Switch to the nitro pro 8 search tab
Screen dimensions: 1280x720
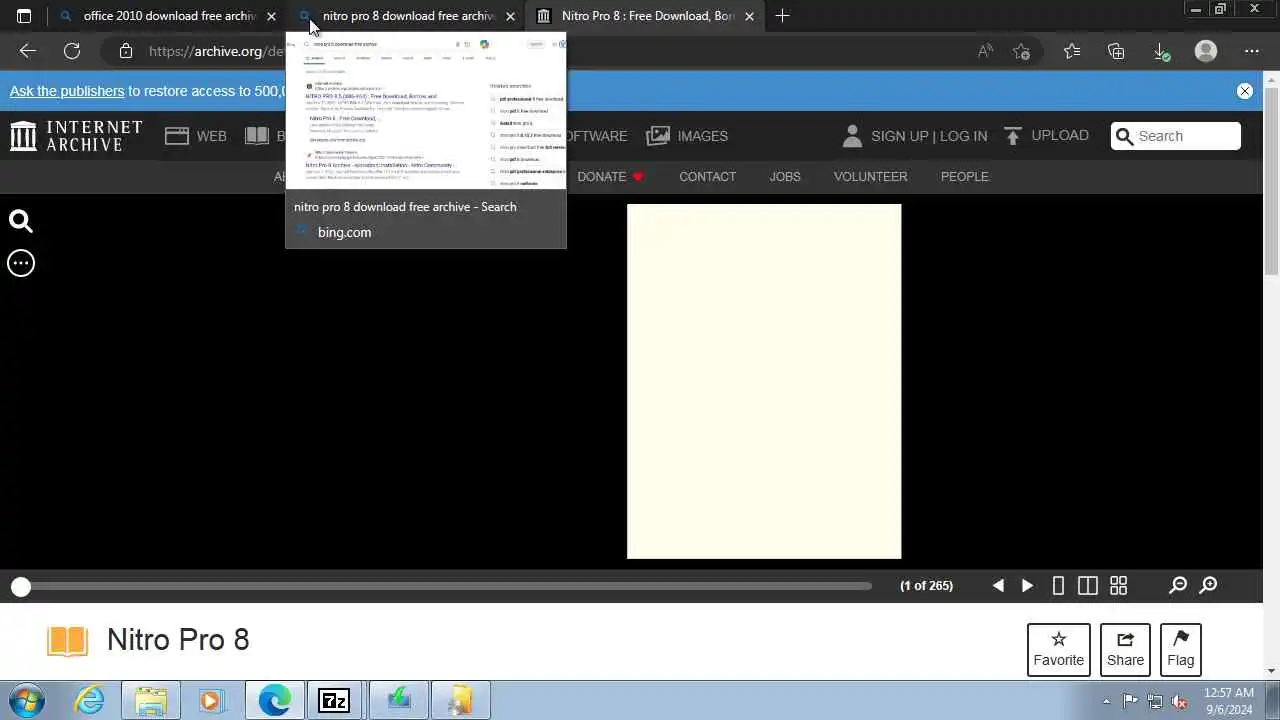click(x=405, y=16)
